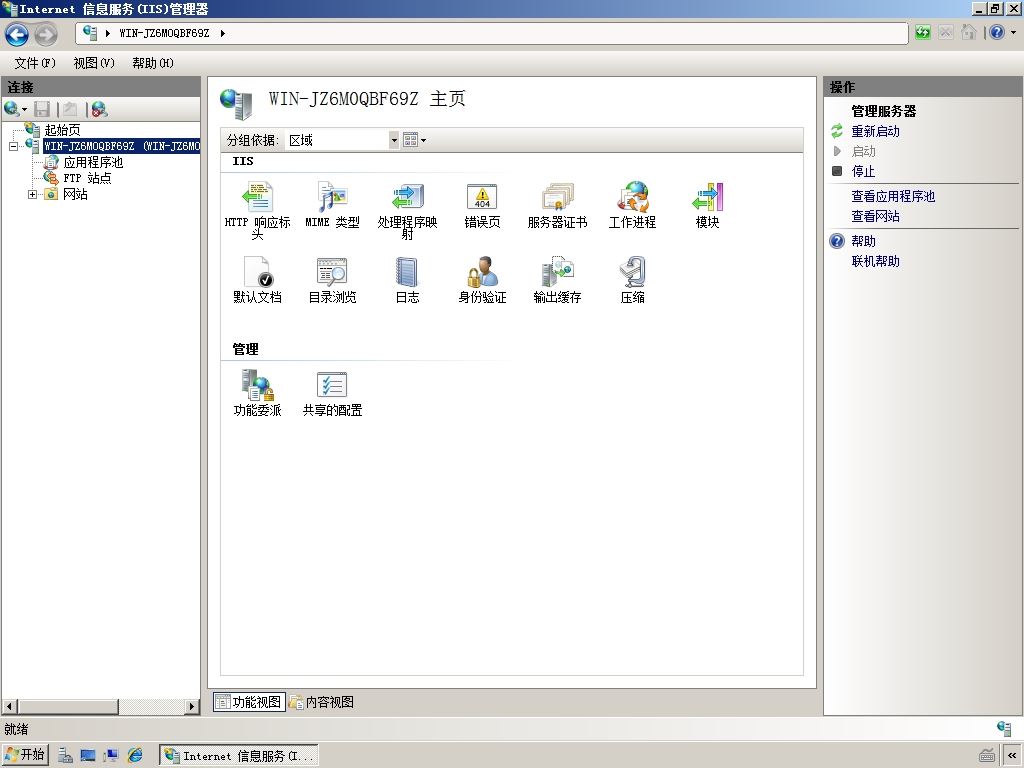Screen dimensions: 1024x768
Task: Select FTP 站点 in the connections tree
Action: (x=88, y=178)
